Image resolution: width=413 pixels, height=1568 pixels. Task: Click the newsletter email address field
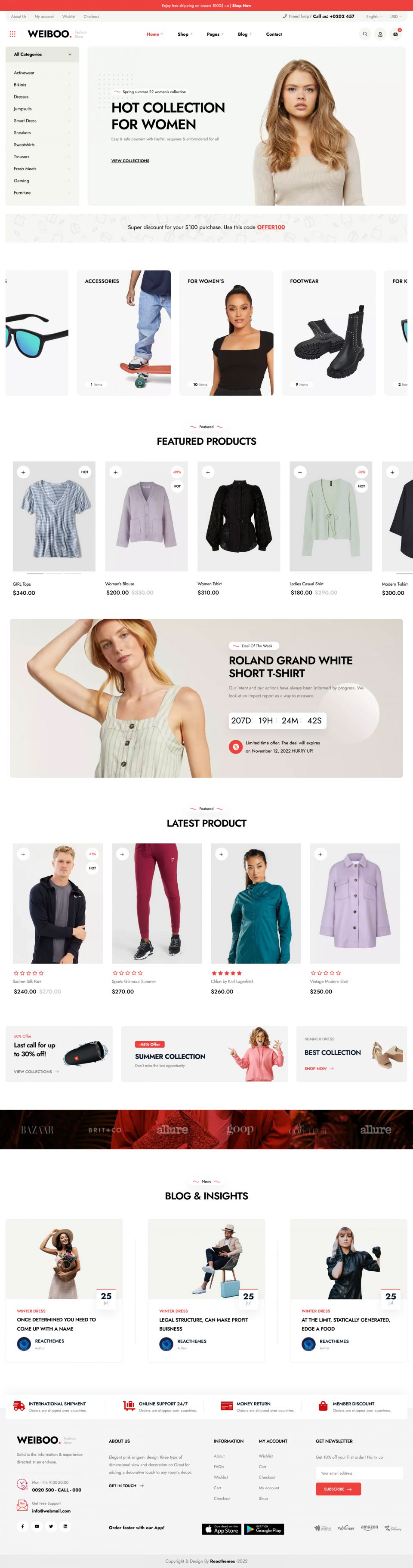pyautogui.click(x=359, y=1473)
